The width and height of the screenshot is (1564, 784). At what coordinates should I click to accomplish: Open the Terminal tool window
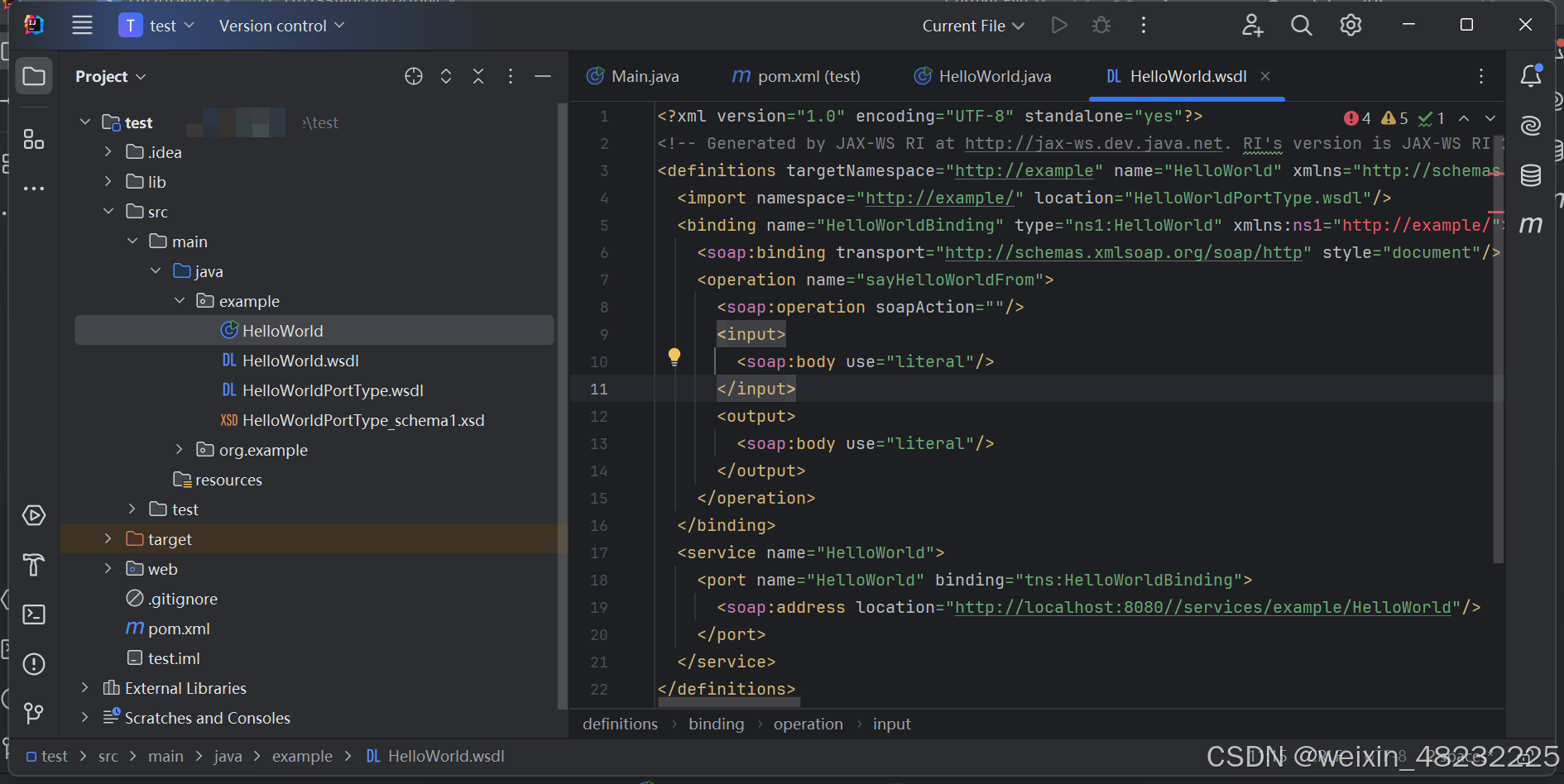pyautogui.click(x=34, y=614)
